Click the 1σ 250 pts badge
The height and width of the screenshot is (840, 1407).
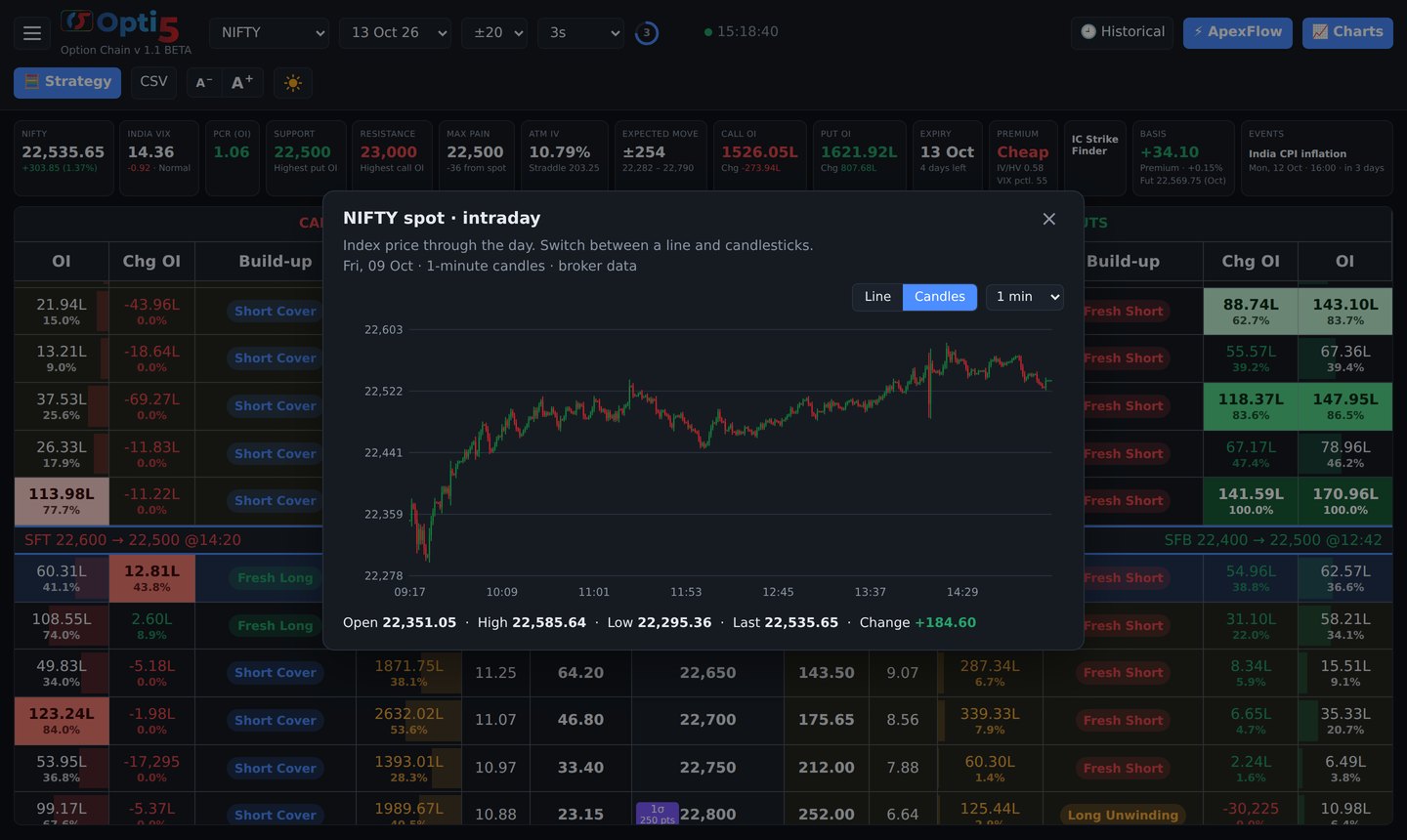657,815
